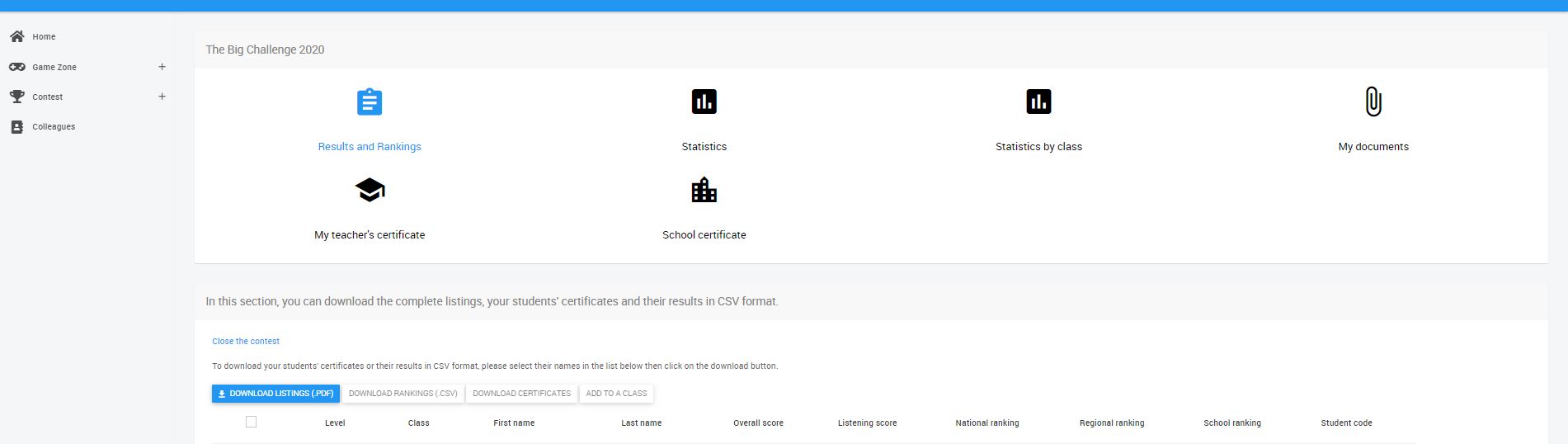Open Results and Rankings clipboard icon
This screenshot has height=444, width=1568.
pyautogui.click(x=370, y=102)
